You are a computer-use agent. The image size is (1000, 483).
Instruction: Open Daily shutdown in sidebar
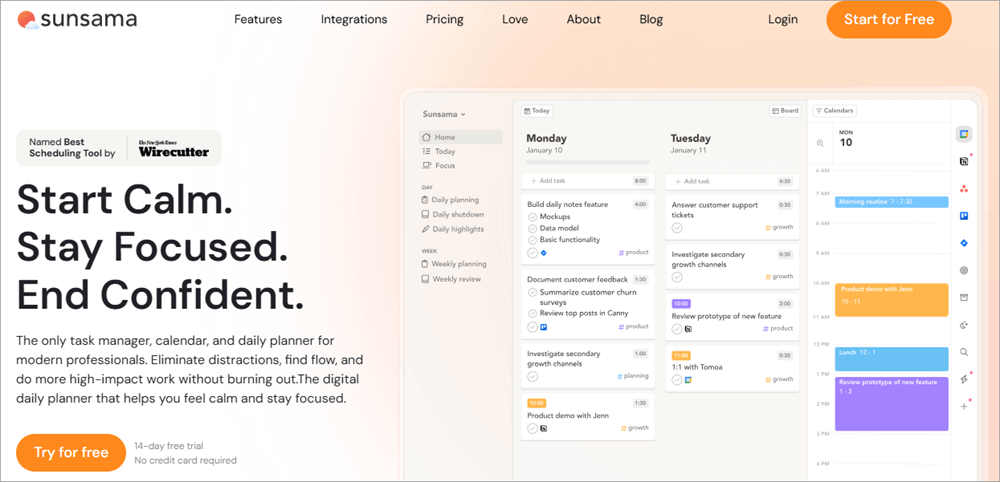tap(453, 214)
